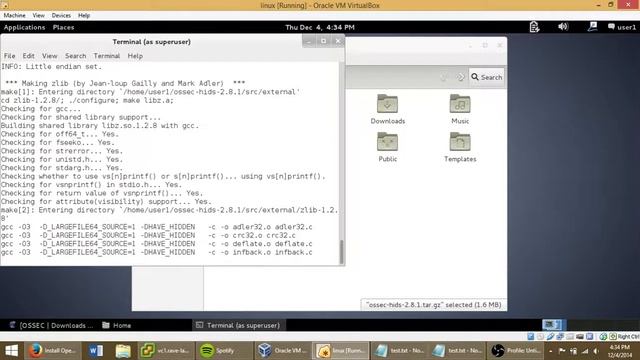Open the Action Center flag in Windows tray
Viewport: 640px width, 360px height.
click(562, 351)
